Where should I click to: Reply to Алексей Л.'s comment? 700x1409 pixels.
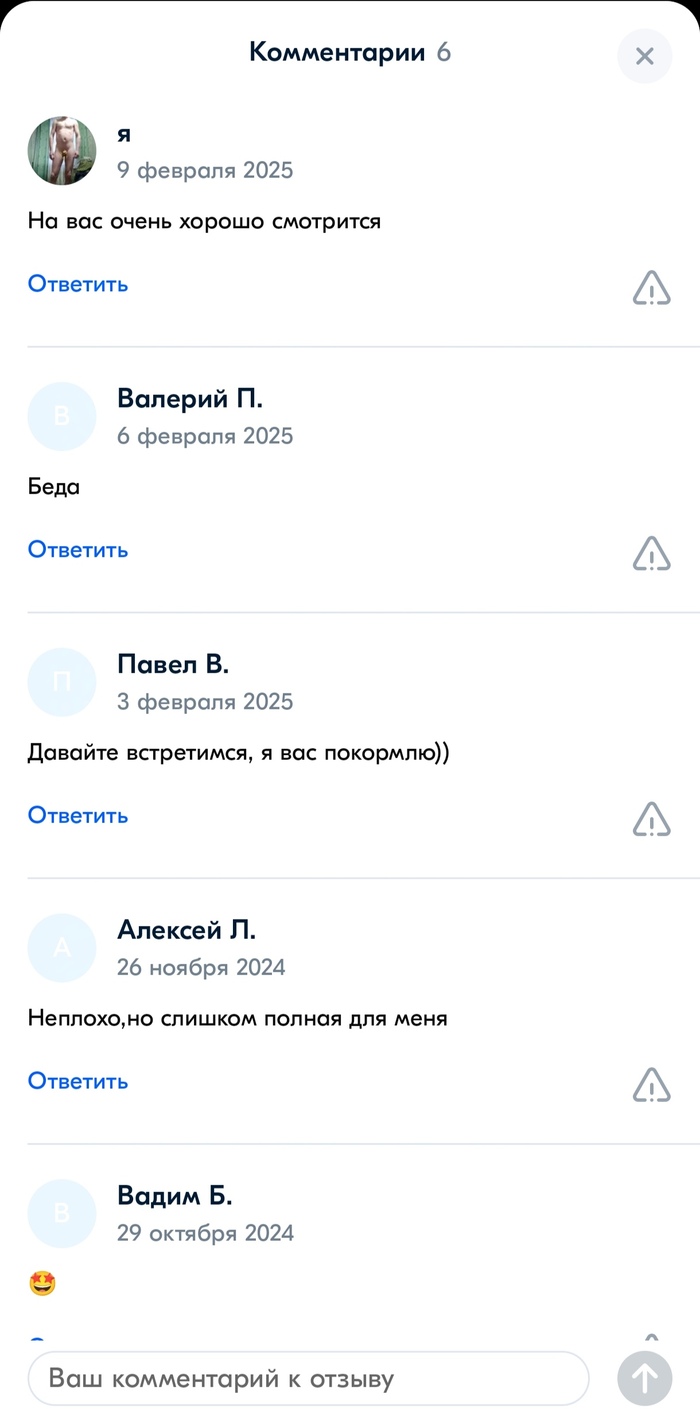[x=78, y=1081]
